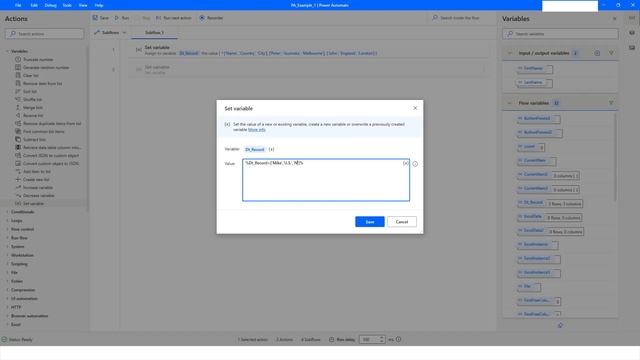
Task: Select Retrieve data table column into list
Action: [52, 147]
